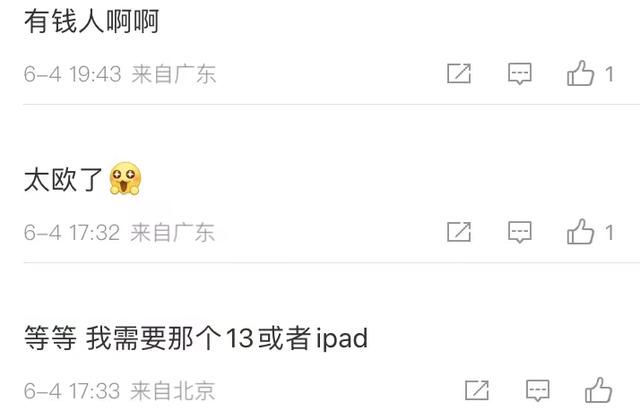
Task: Tap "来自广东" on the 17:32 comment
Action: pyautogui.click(x=173, y=233)
